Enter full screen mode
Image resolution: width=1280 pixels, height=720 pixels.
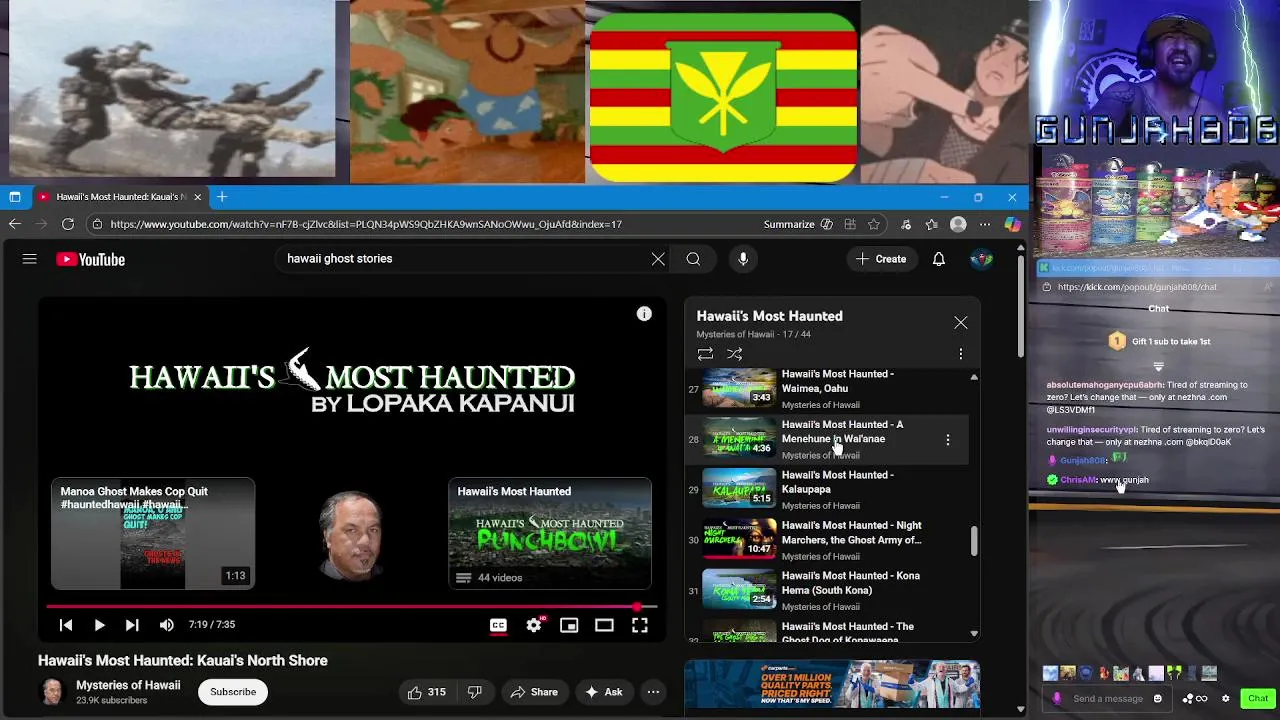pyautogui.click(x=640, y=625)
